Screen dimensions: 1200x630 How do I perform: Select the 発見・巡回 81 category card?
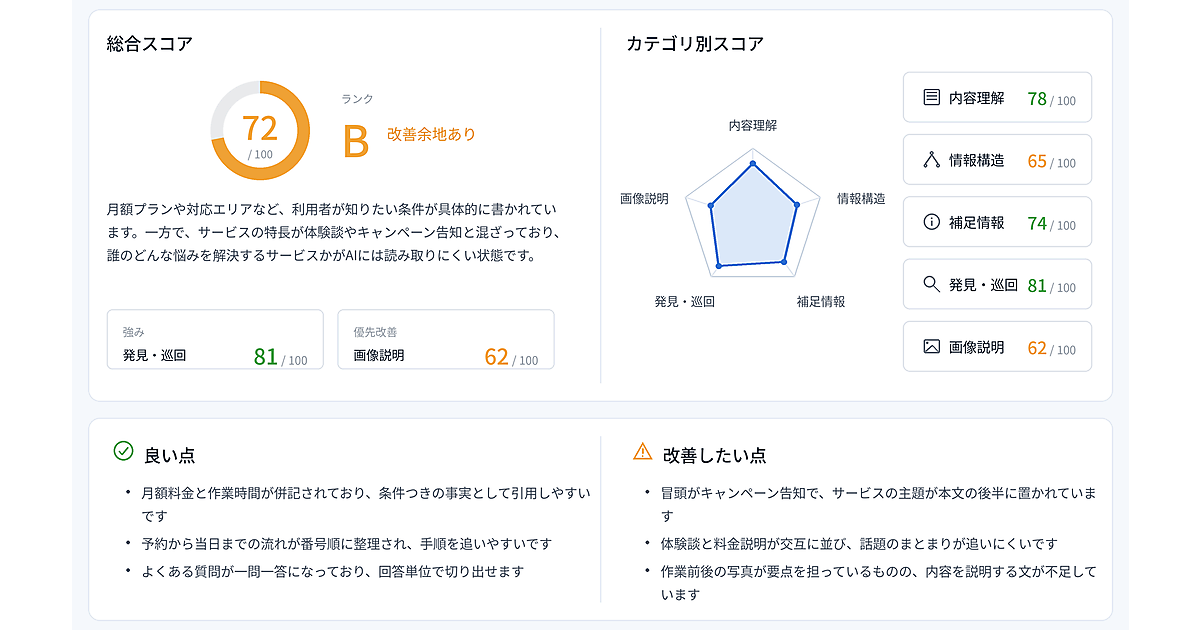tap(997, 284)
